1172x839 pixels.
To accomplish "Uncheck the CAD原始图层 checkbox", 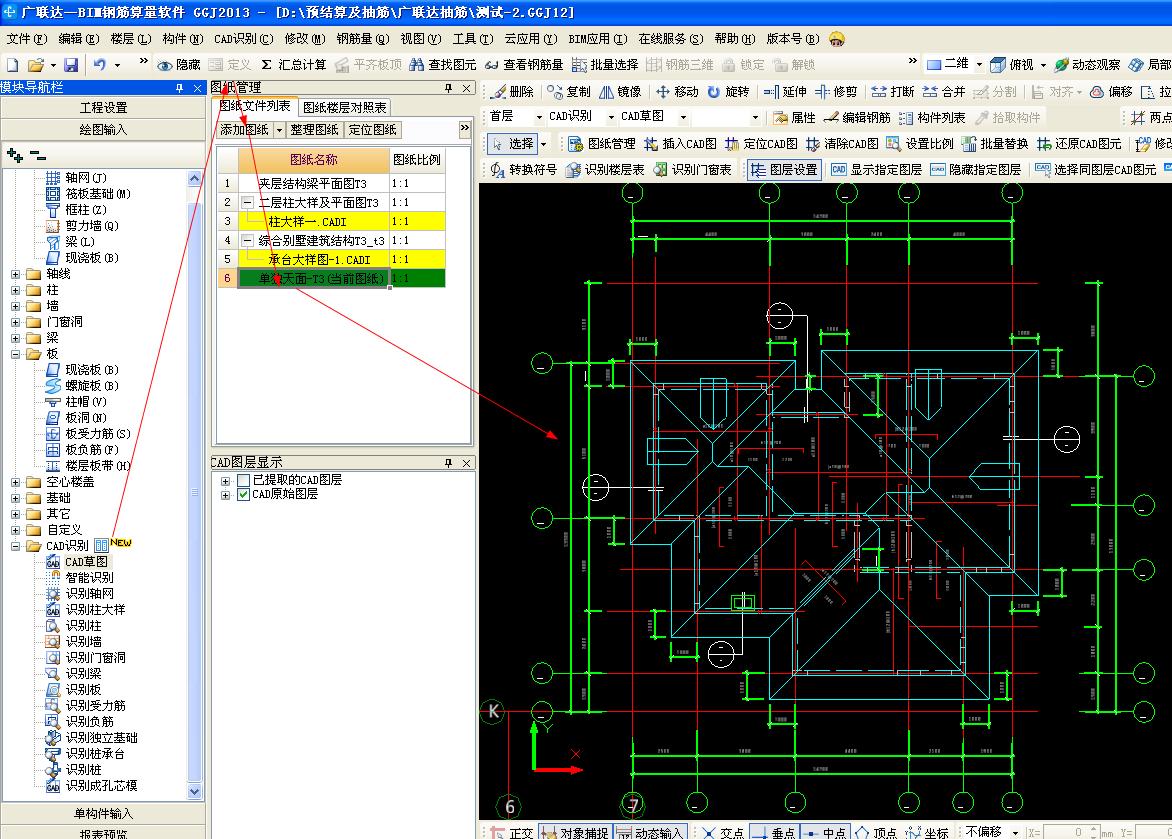I will tap(243, 494).
